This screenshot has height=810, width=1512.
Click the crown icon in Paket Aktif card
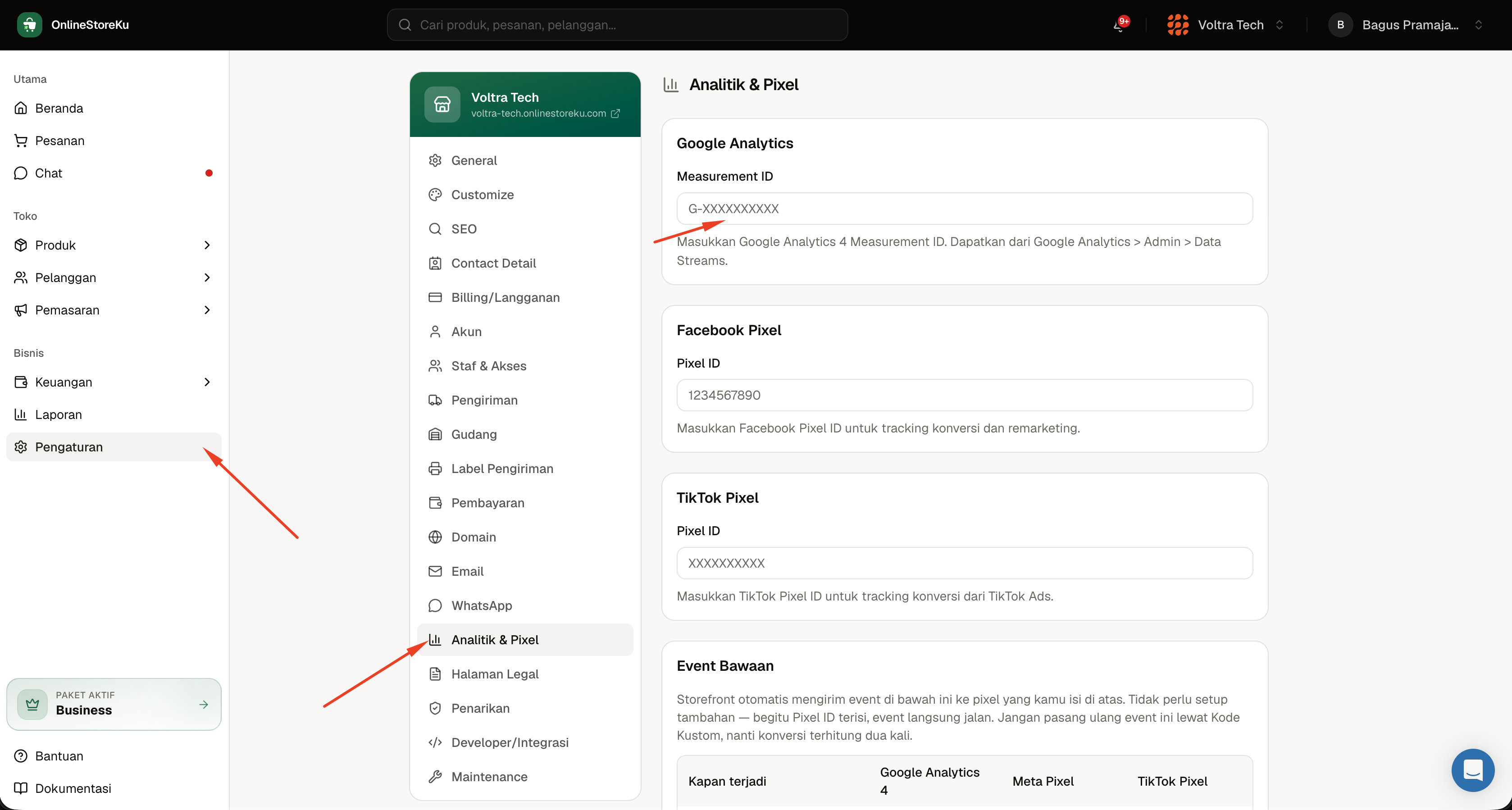[x=32, y=704]
